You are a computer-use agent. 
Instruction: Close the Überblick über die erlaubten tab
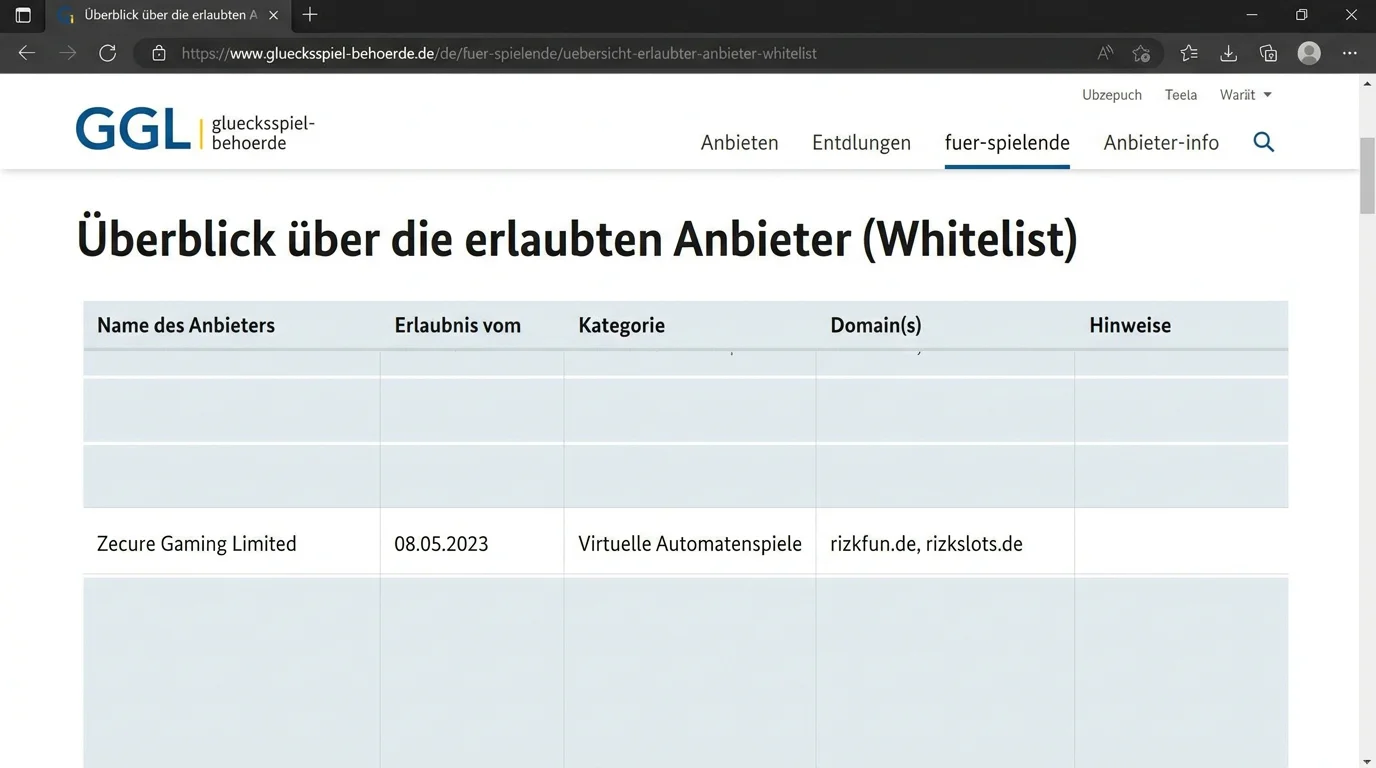[x=273, y=15]
